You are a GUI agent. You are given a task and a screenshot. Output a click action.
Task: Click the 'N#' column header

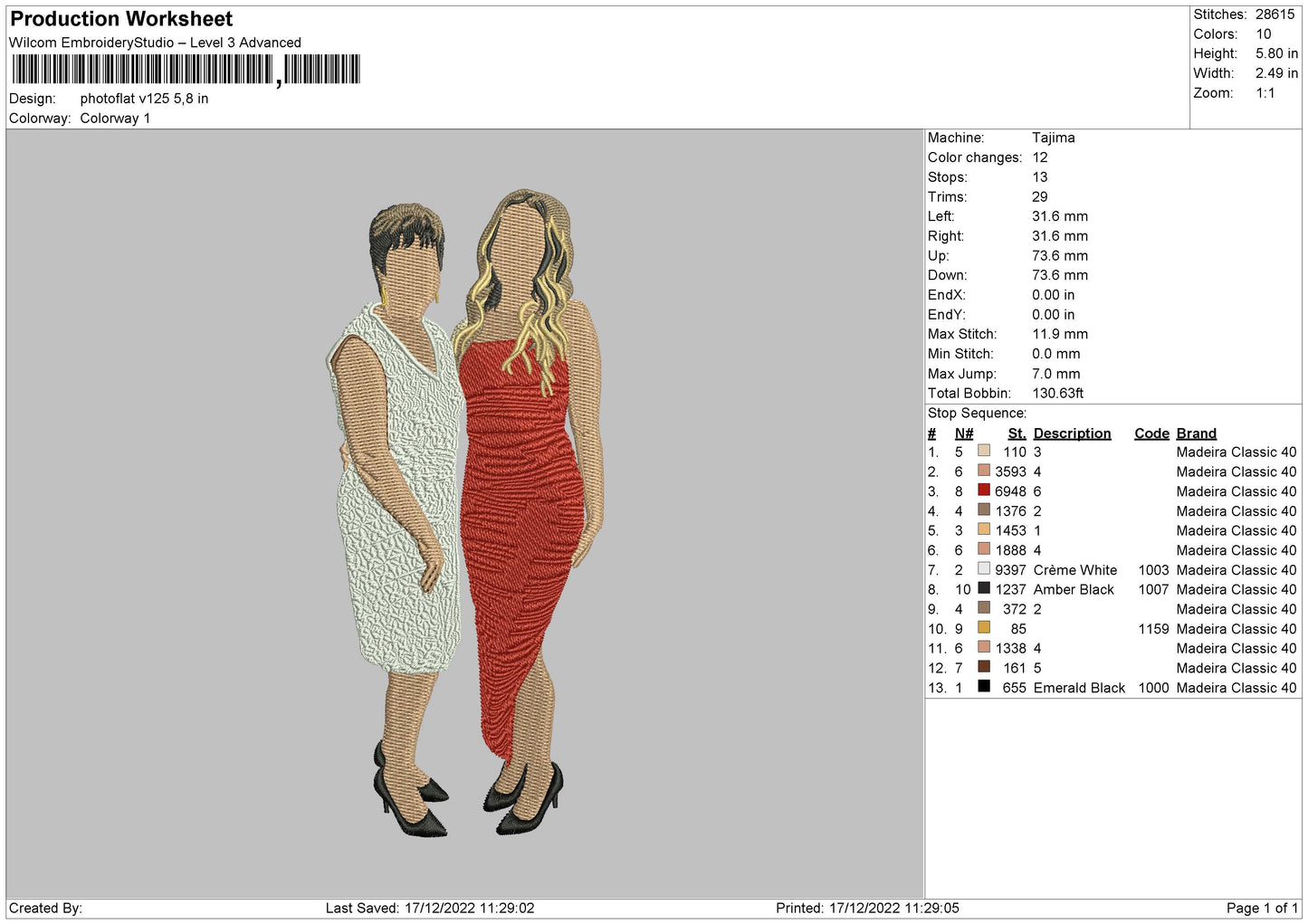(964, 433)
